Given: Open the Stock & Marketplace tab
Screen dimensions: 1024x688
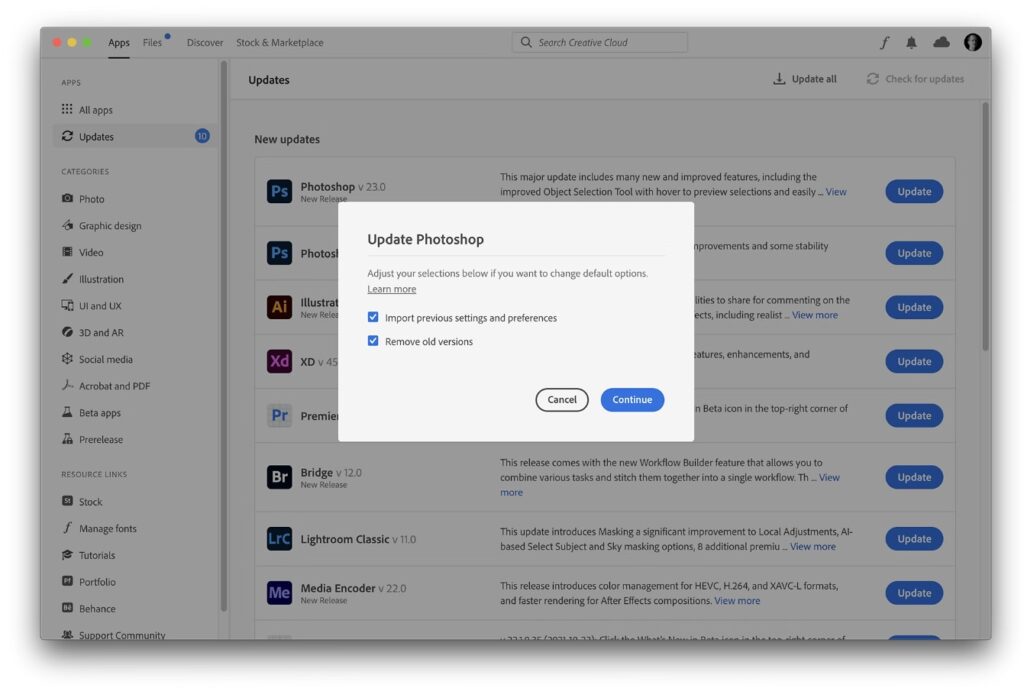Looking at the screenshot, I should point(279,43).
